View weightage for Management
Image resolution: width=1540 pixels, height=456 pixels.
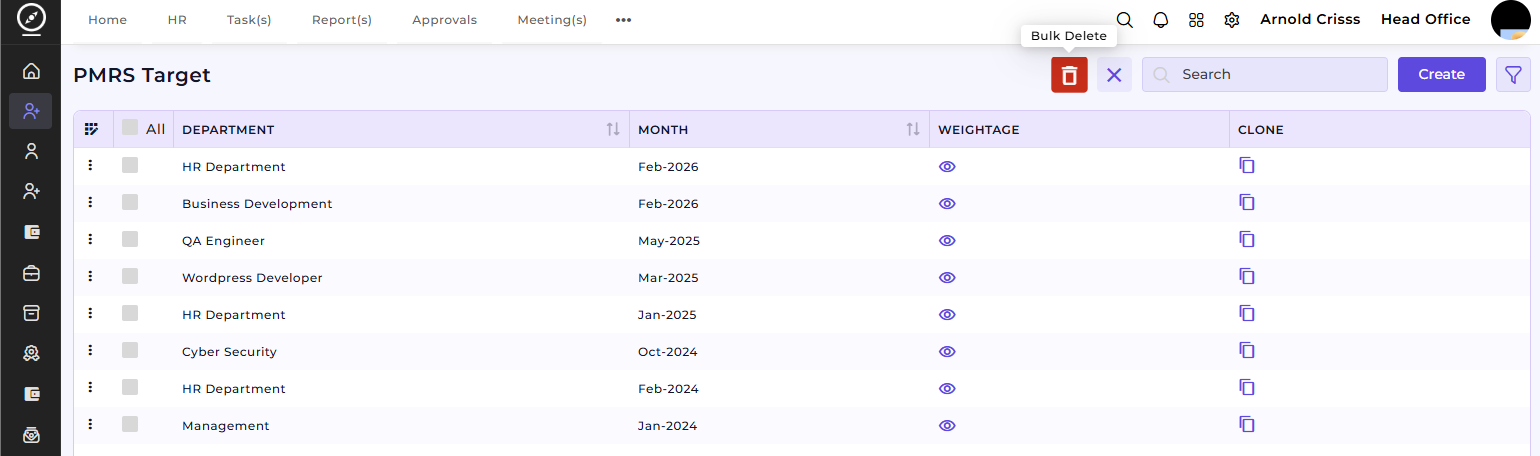(x=947, y=426)
